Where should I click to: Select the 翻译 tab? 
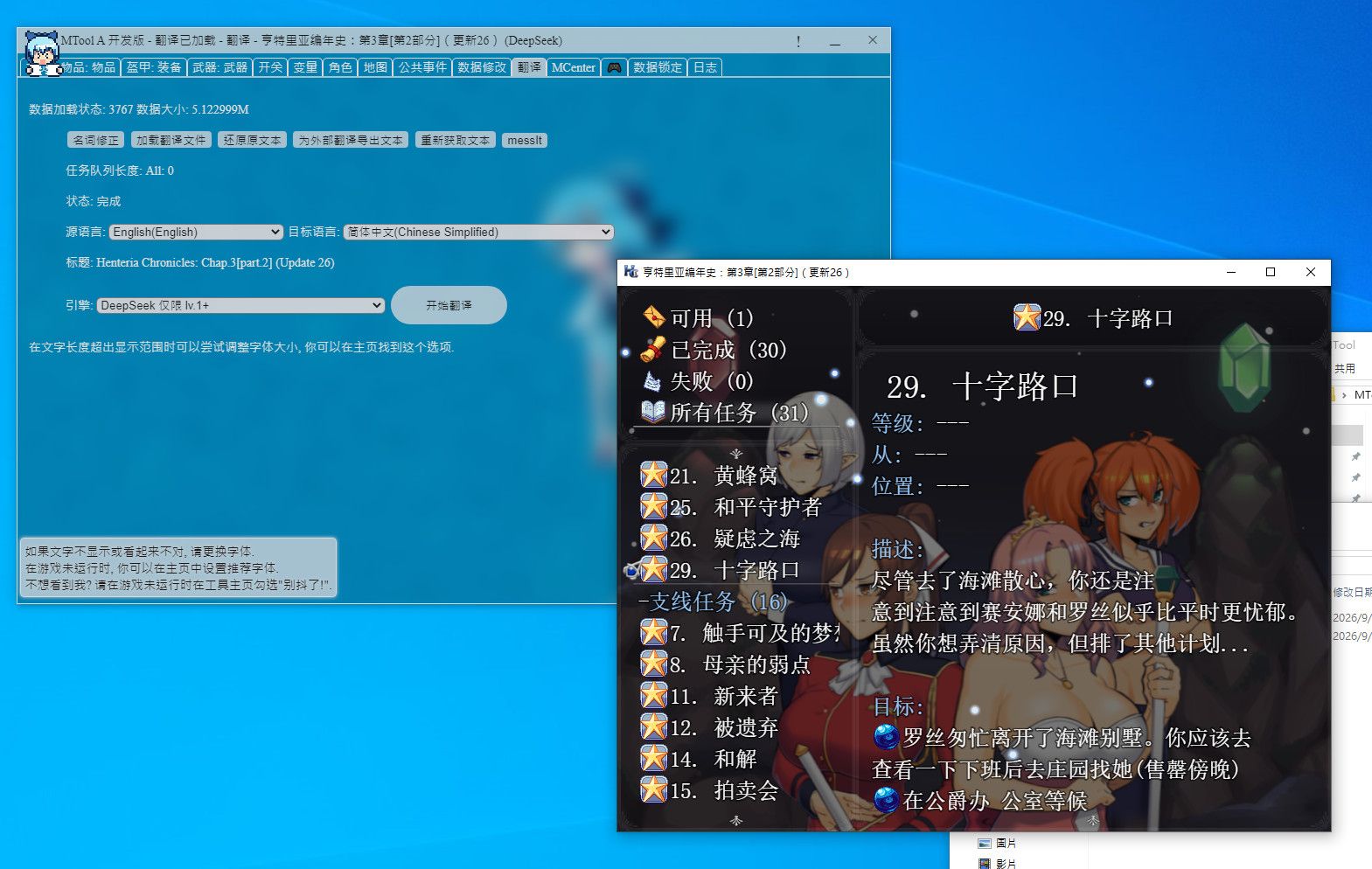pyautogui.click(x=529, y=67)
